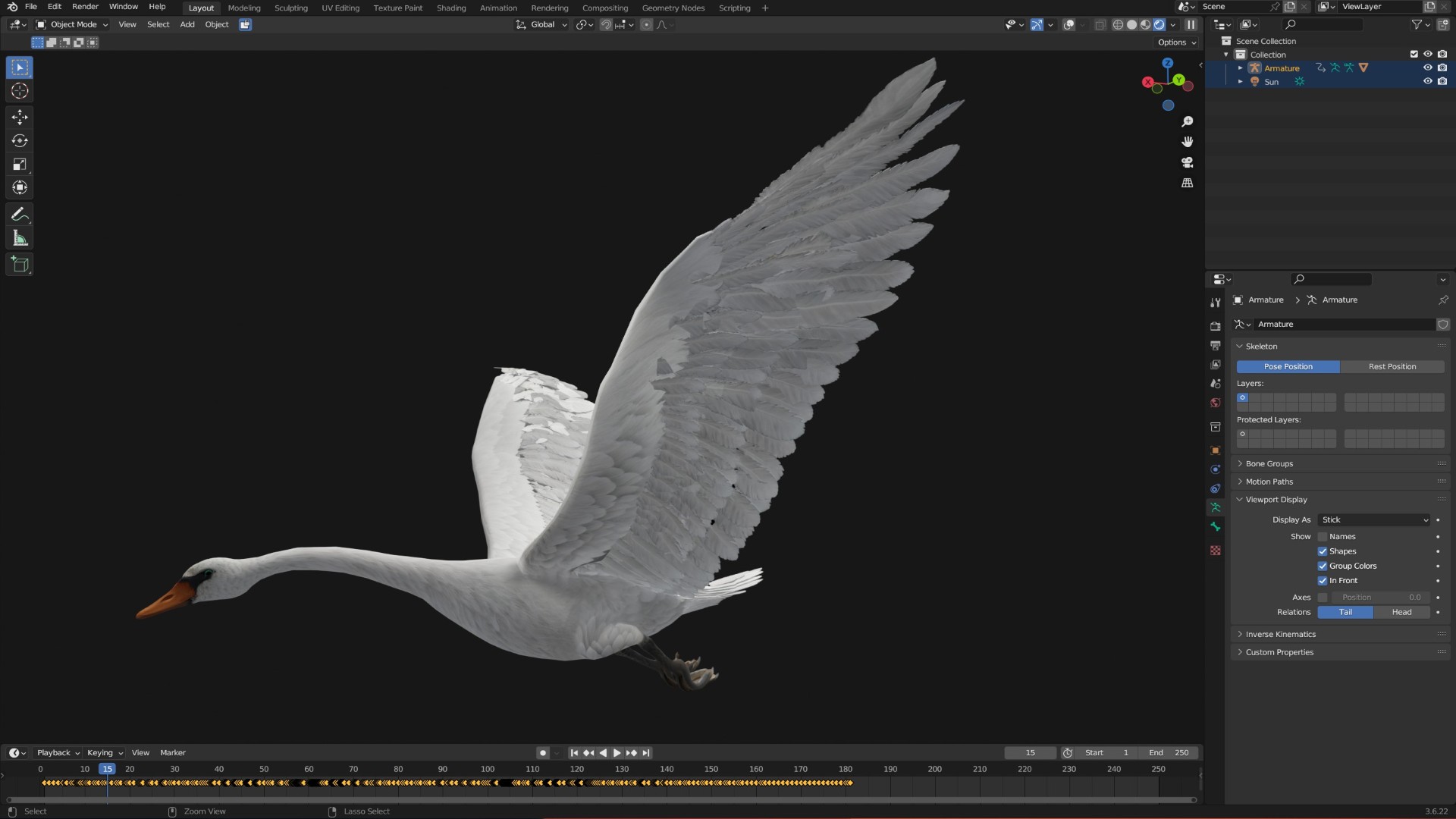
Task: Activate the Rotate tool
Action: click(x=20, y=141)
